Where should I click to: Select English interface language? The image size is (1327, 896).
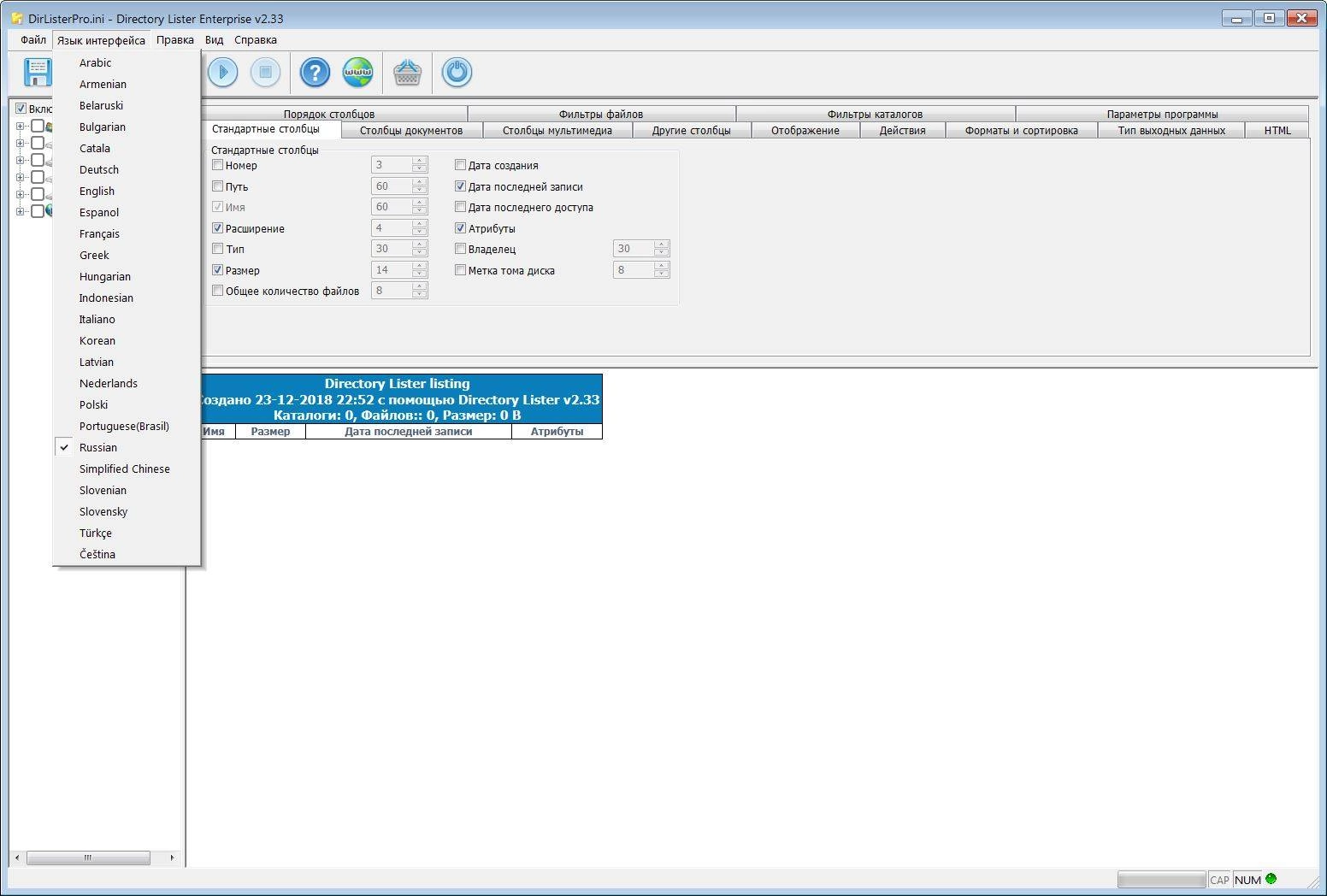127,192
